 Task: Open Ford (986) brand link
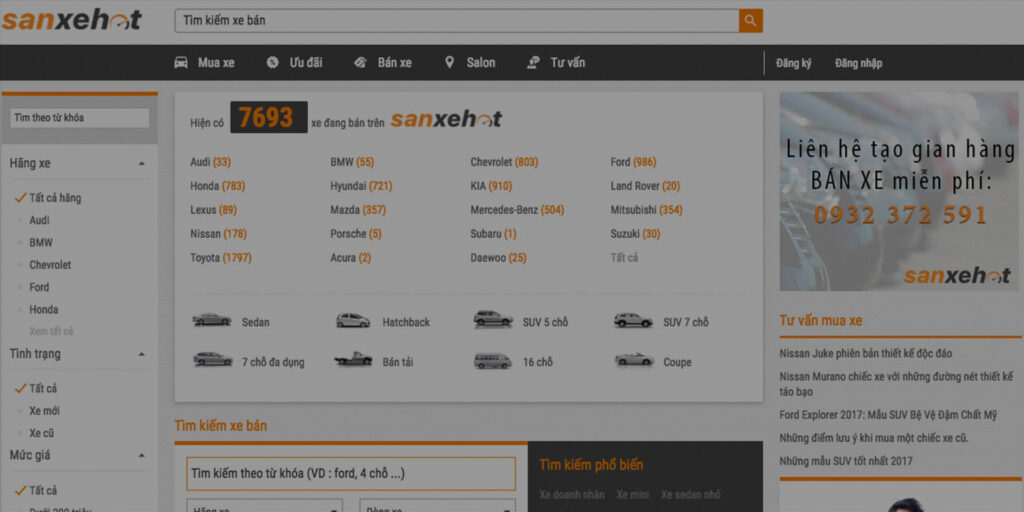(x=633, y=162)
